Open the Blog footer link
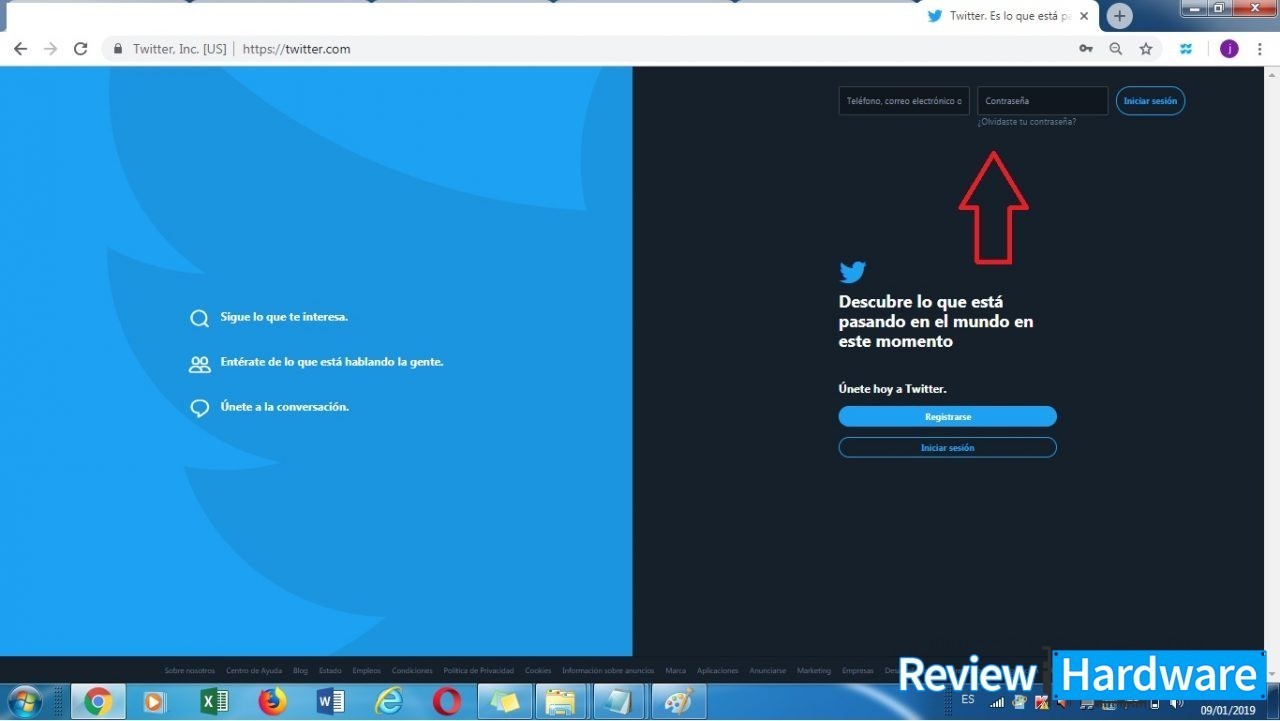The width and height of the screenshot is (1280, 721). tap(300, 671)
